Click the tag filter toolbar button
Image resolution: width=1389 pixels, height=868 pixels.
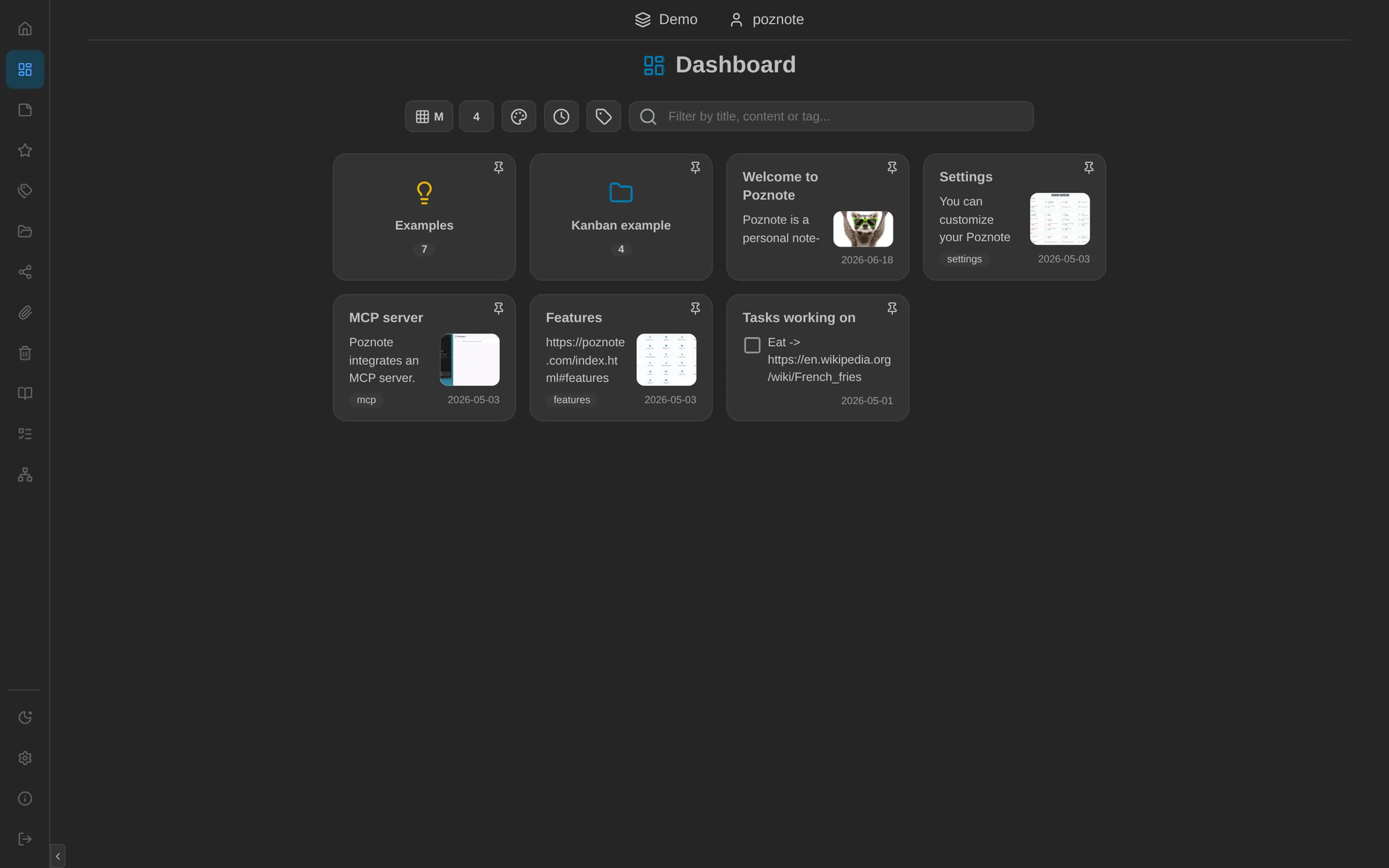coord(603,116)
